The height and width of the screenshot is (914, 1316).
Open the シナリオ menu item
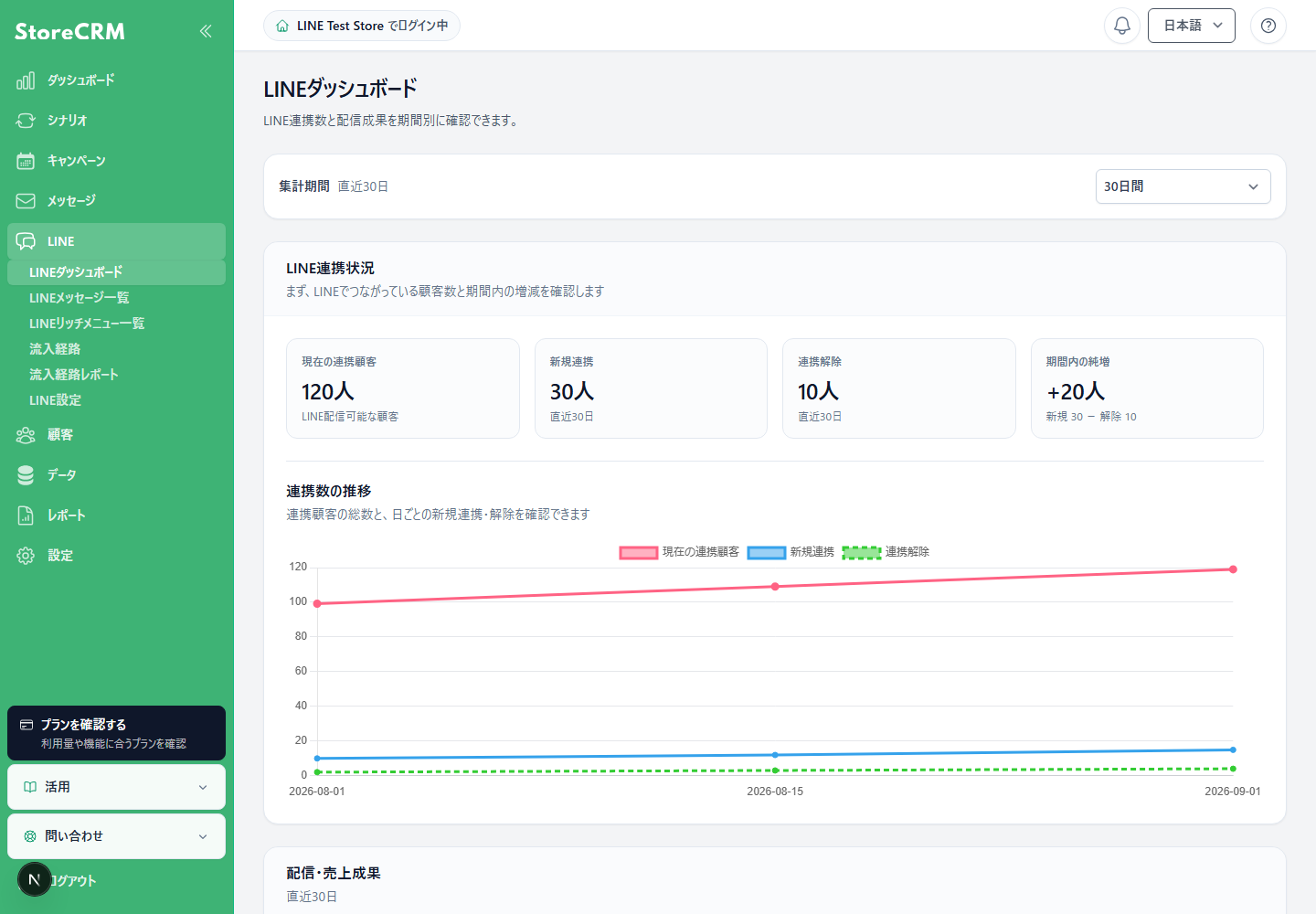tap(116, 121)
